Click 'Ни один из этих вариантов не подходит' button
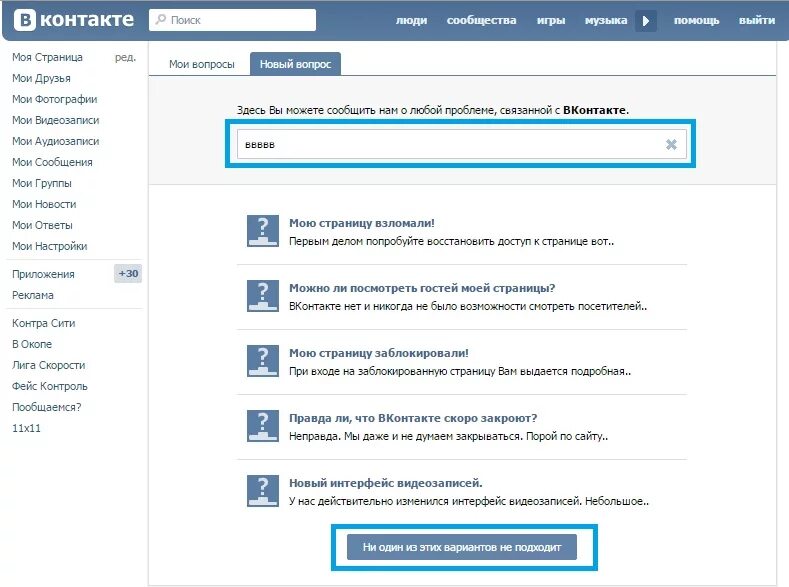The image size is (789, 587). click(462, 547)
